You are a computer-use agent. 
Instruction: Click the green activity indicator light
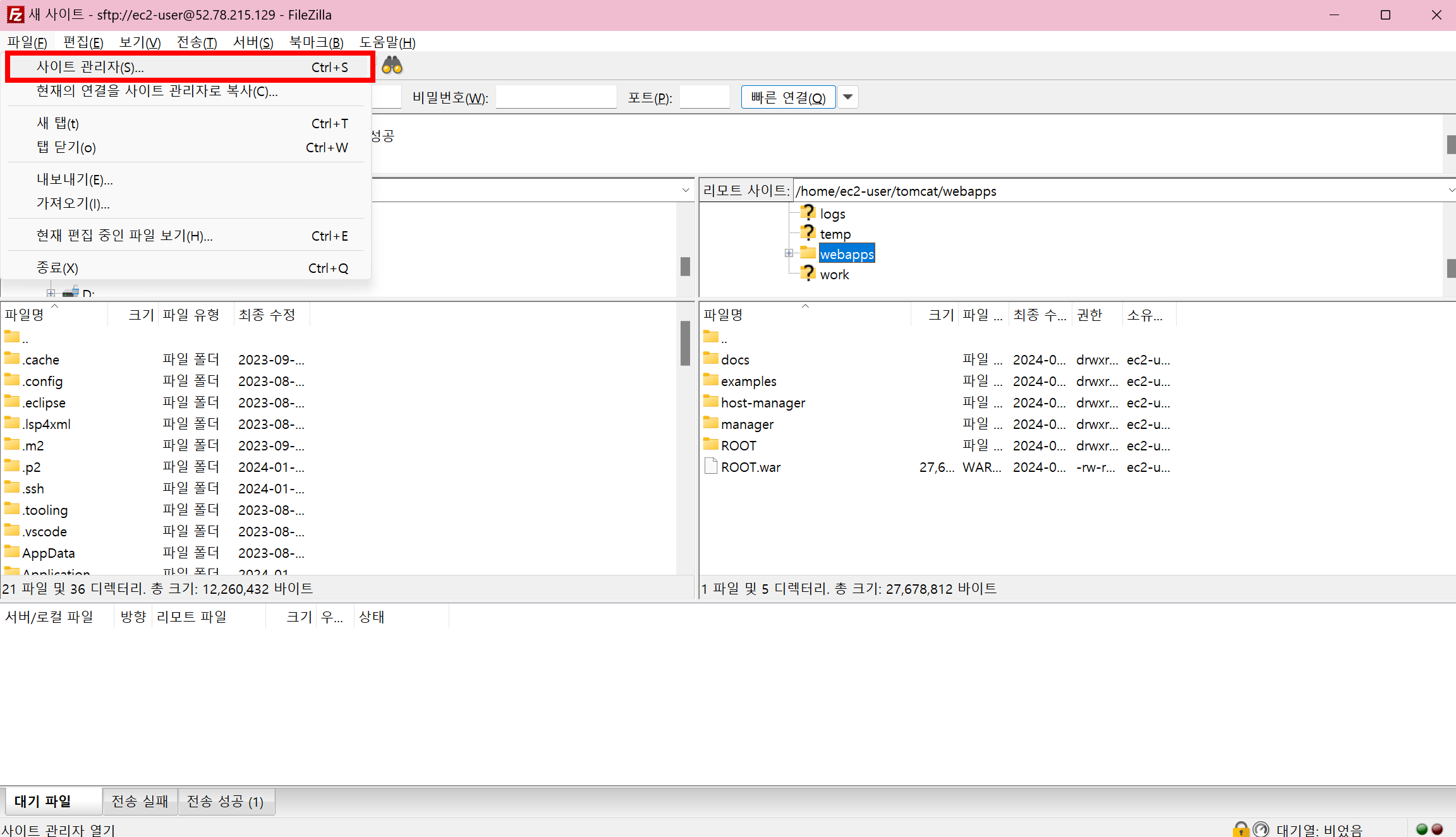point(1422,829)
